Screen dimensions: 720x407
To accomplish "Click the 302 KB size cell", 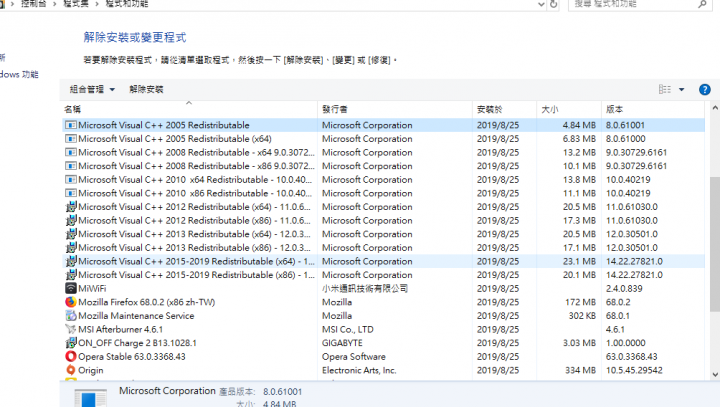I will point(582,316).
